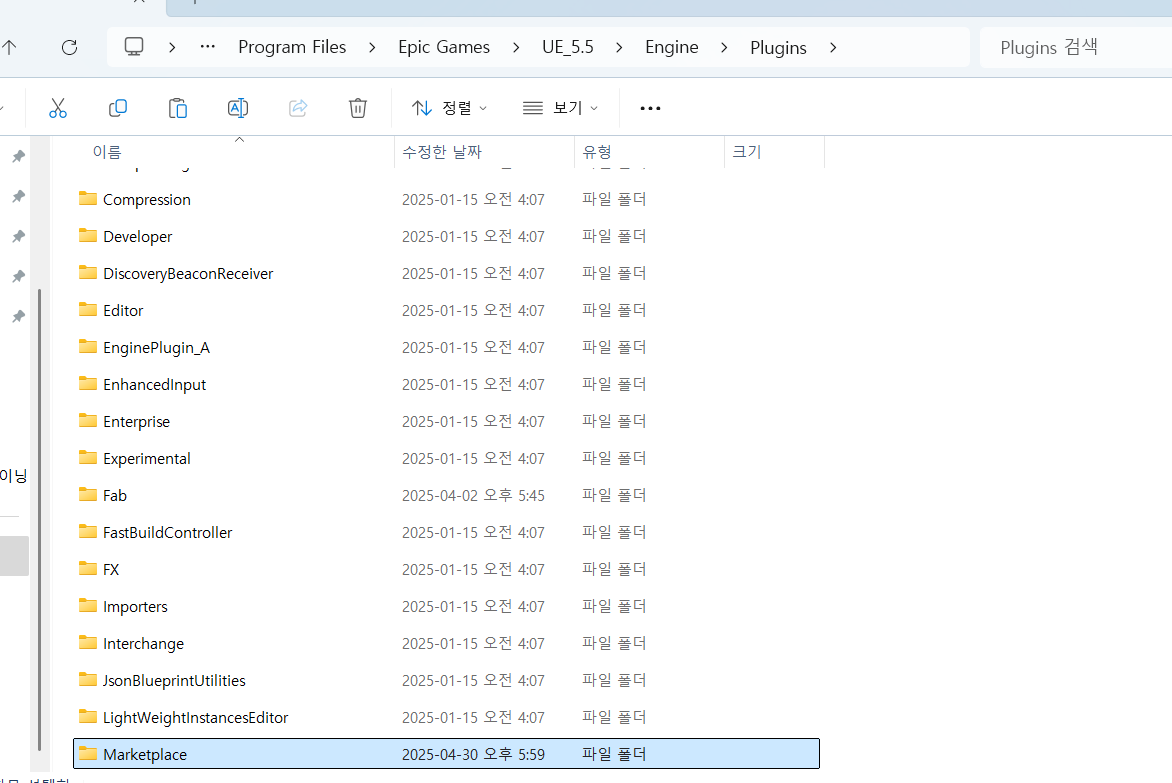Expand chevron after Epic Games breadcrumb
The height and width of the screenshot is (783, 1172).
(516, 48)
